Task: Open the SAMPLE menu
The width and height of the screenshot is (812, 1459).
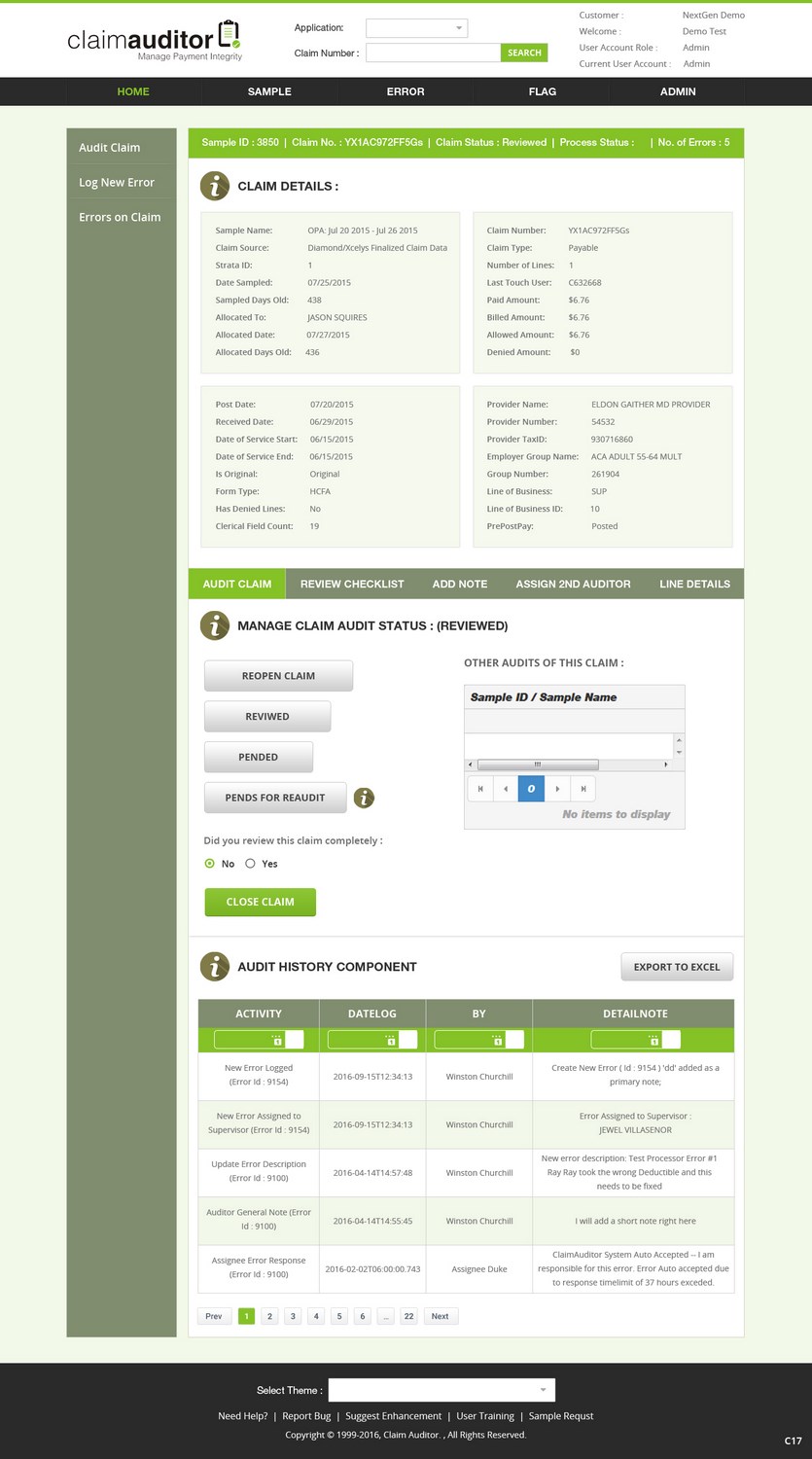Action: [269, 91]
